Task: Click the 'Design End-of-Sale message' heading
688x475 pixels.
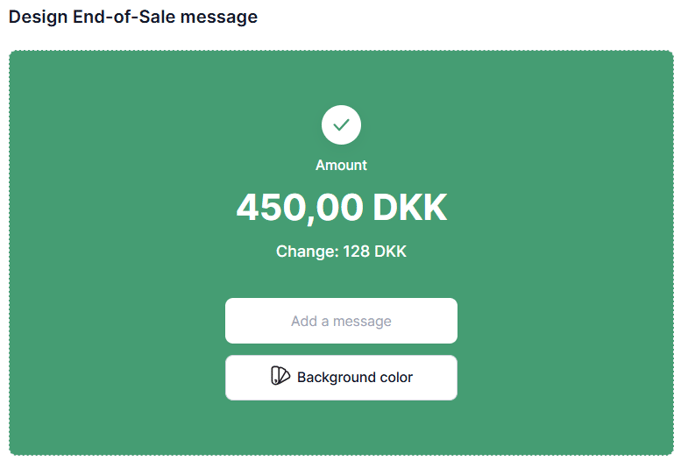Action: (133, 17)
